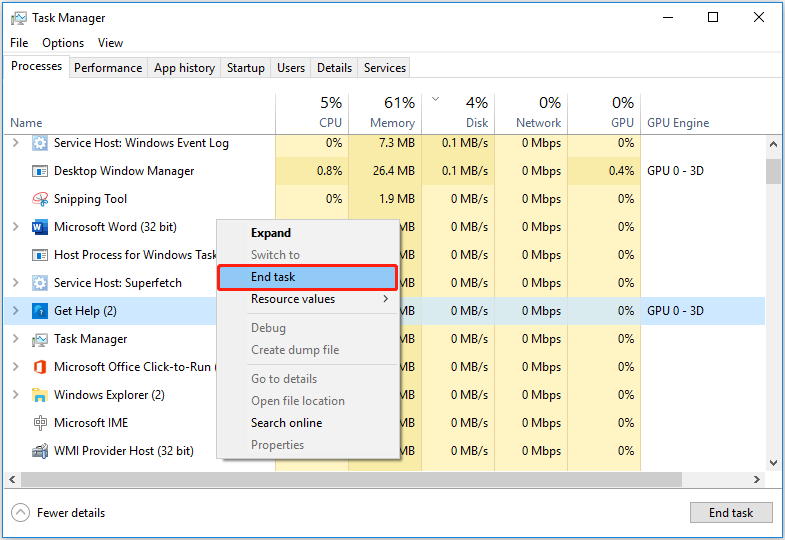Click the Windows Explorer folder icon
Viewport: 785px width, 540px height.
click(40, 395)
